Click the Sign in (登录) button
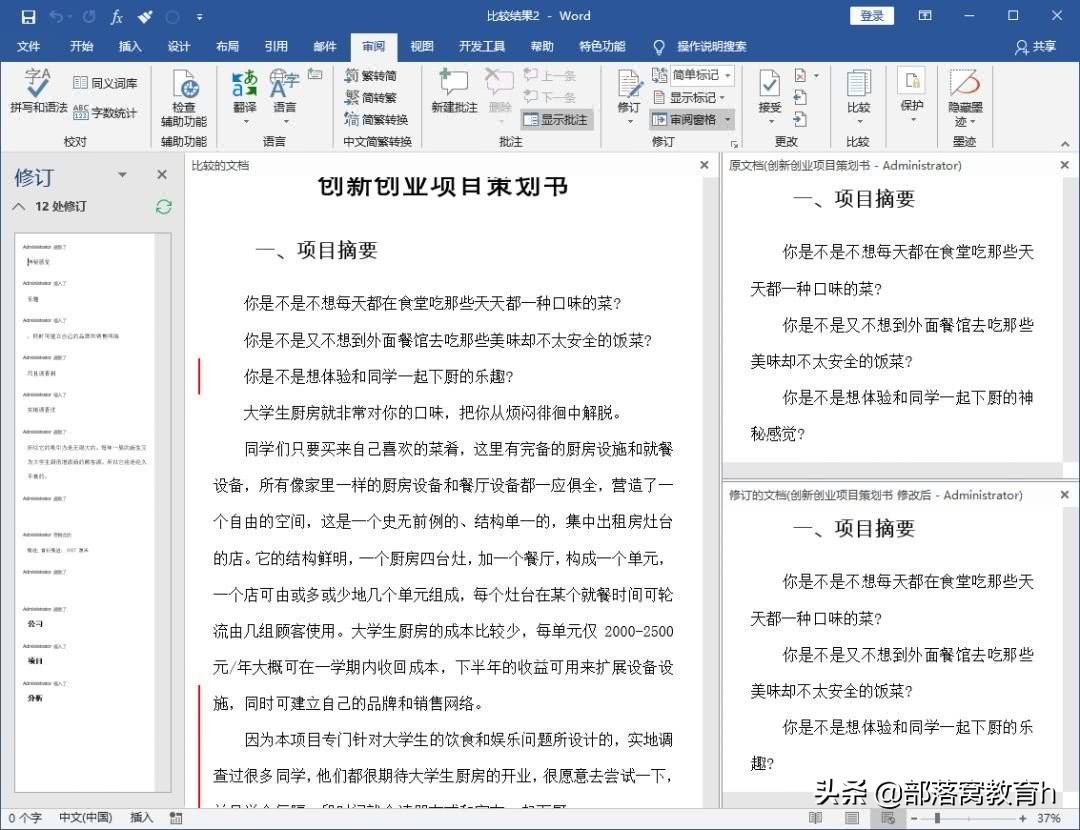Screen dimensions: 1080x830 (x=872, y=16)
